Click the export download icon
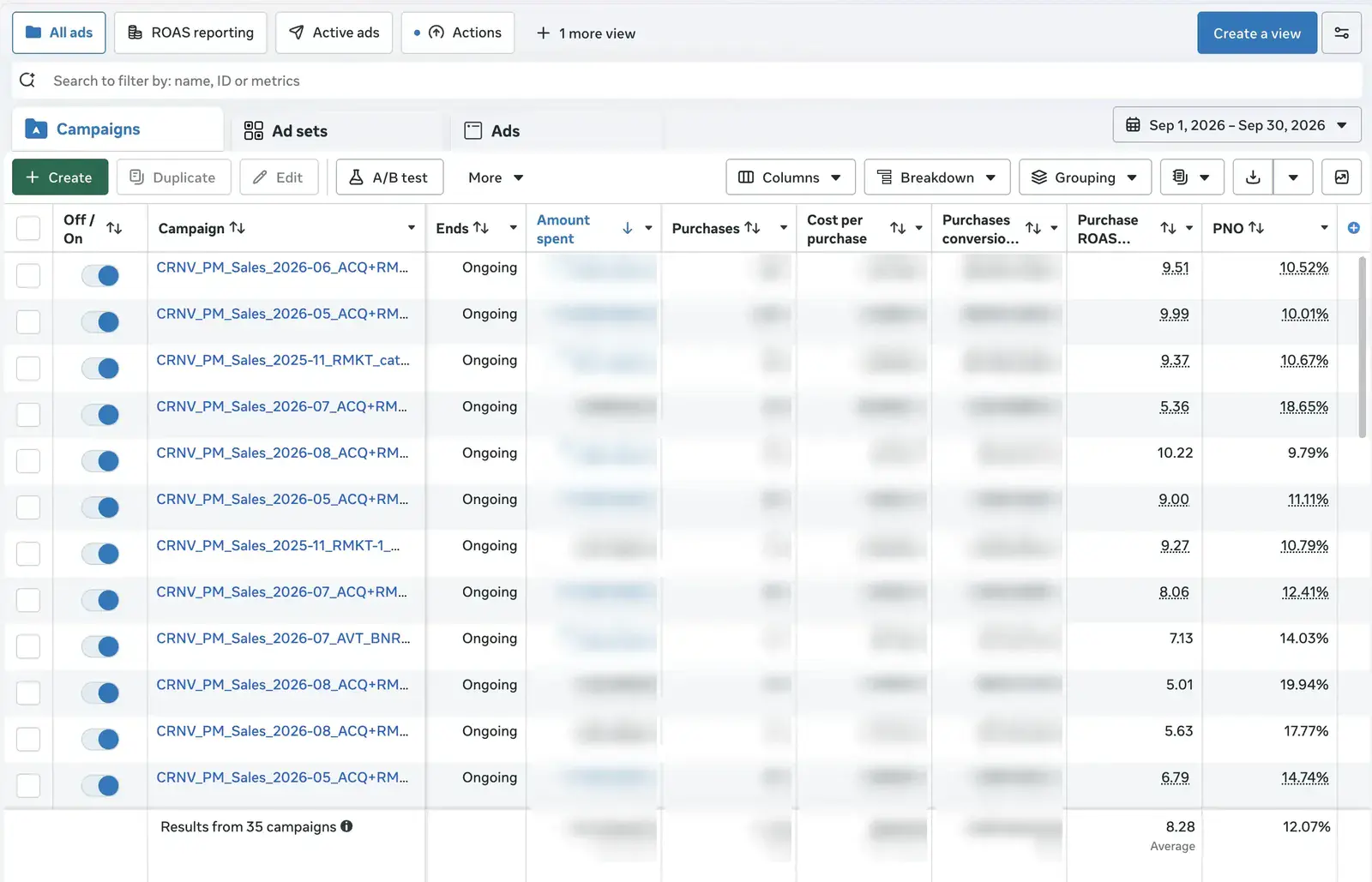Screen dimensions: 1372x882 click(x=1253, y=177)
